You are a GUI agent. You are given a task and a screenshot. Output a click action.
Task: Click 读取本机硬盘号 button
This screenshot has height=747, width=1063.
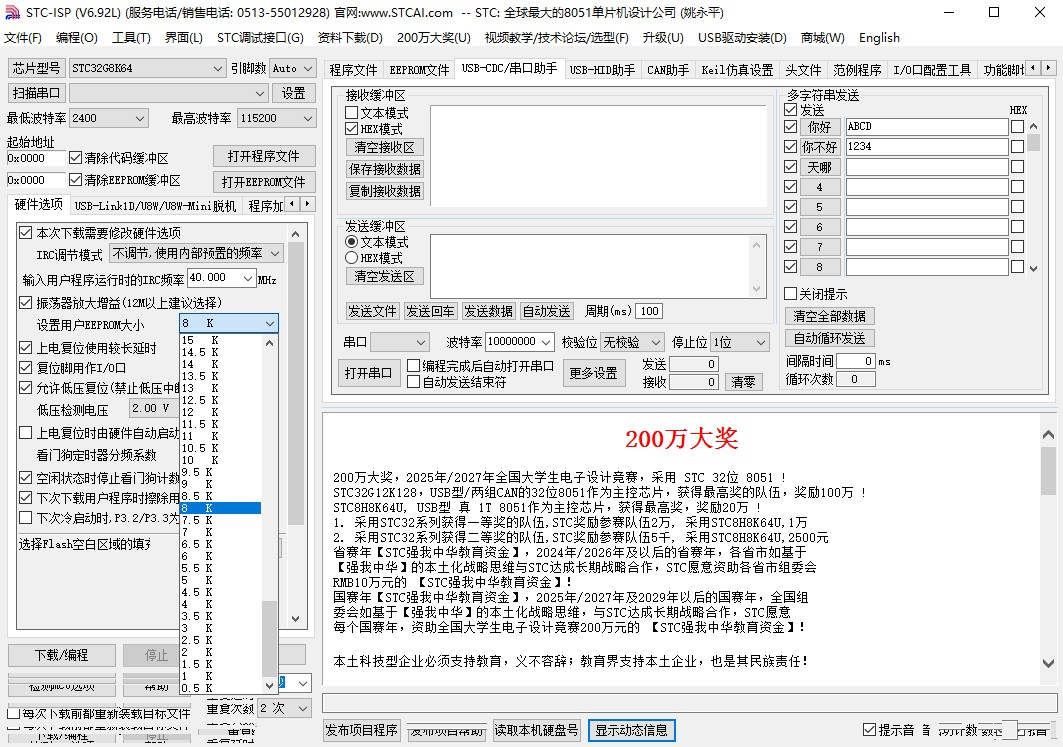(536, 730)
